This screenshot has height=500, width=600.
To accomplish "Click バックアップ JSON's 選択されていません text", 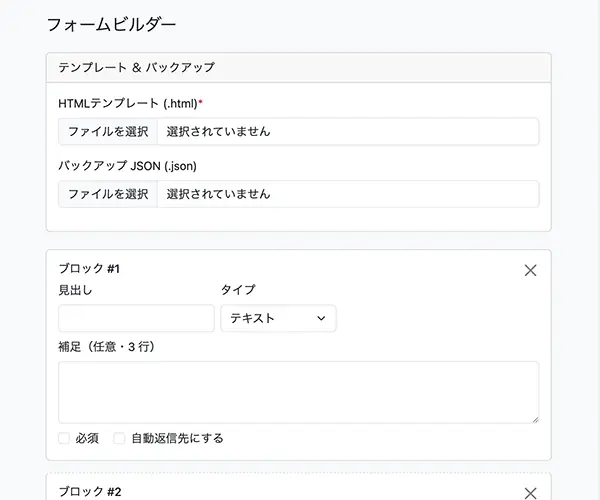I will (218, 194).
